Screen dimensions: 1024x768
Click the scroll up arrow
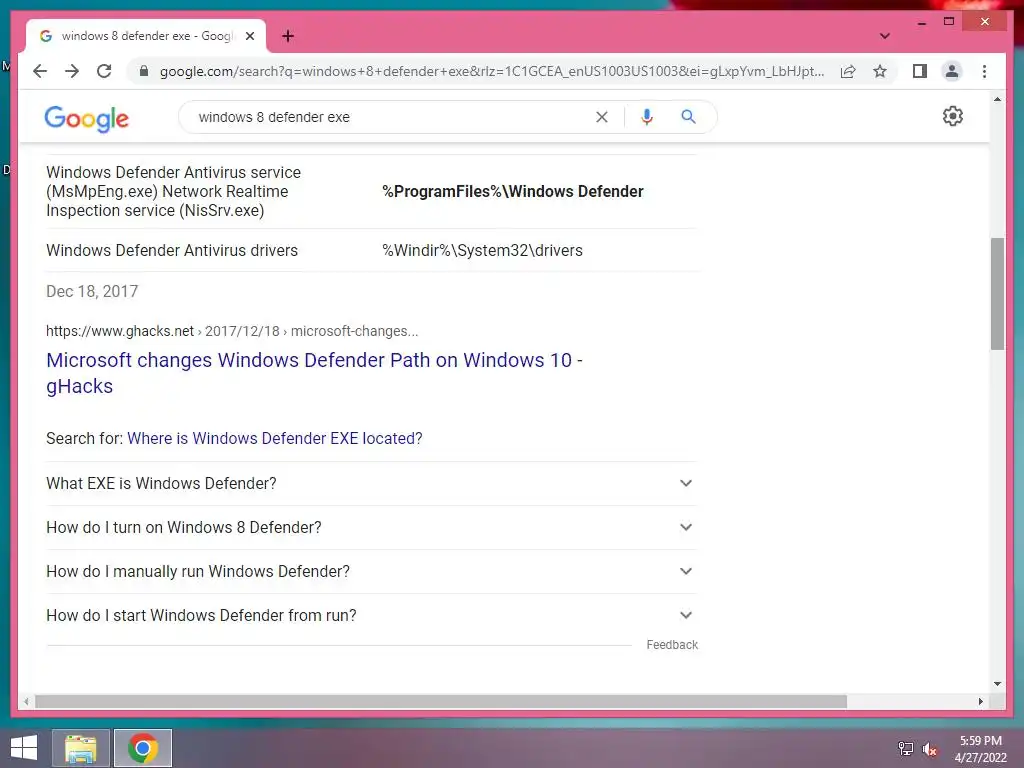click(x=997, y=99)
